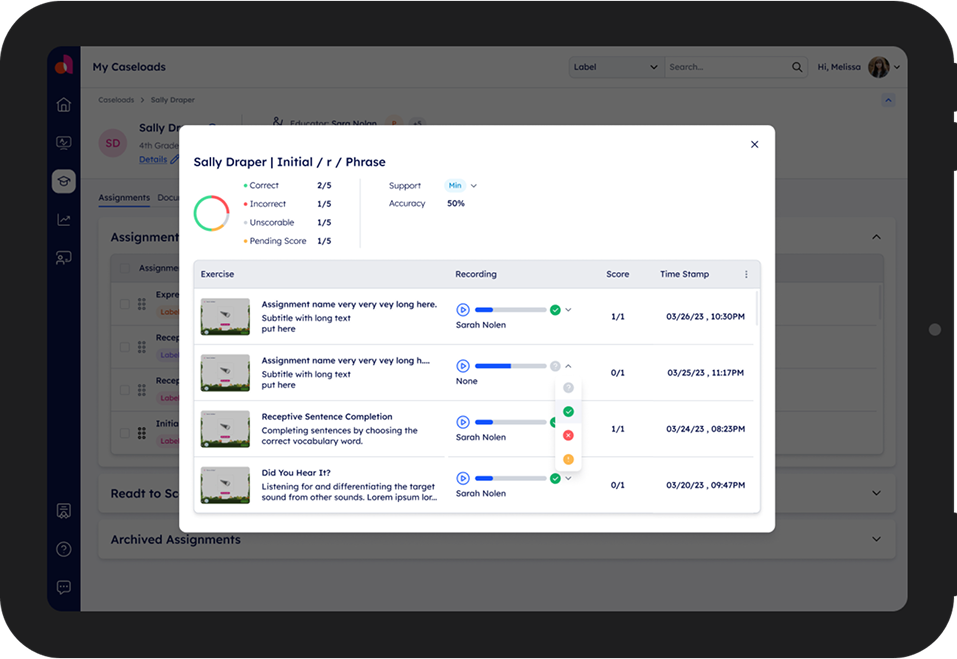Play the first assignment's recording

462,310
